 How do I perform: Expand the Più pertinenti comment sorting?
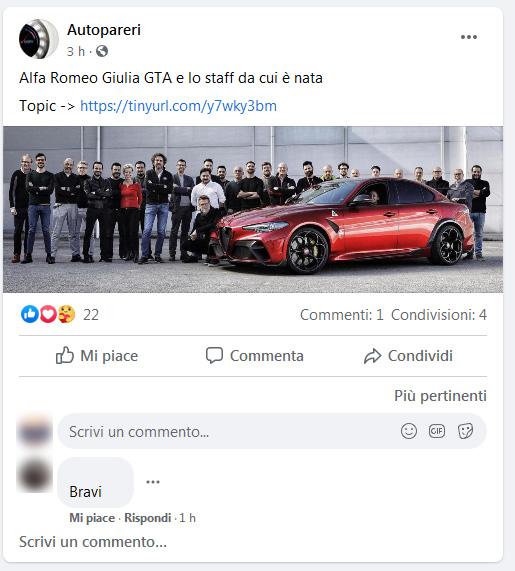coord(440,396)
